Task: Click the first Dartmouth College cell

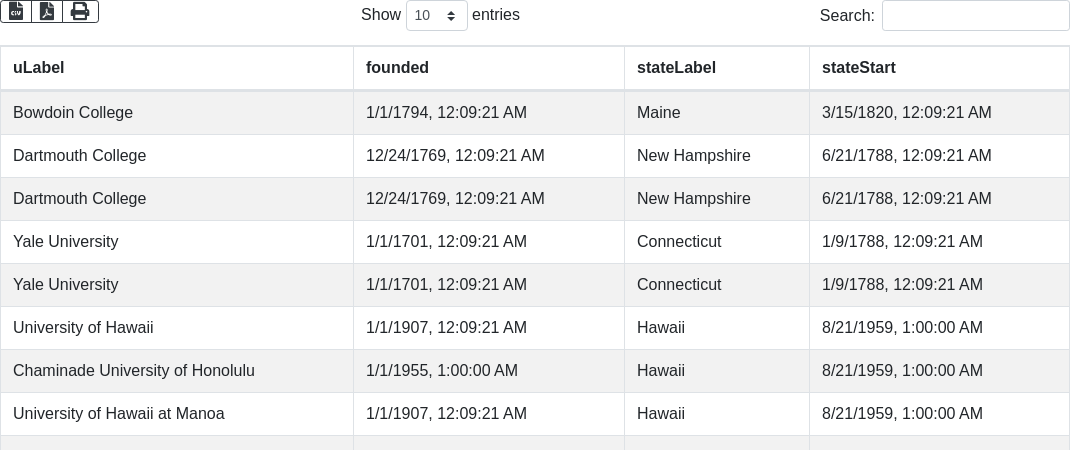Action: click(79, 156)
